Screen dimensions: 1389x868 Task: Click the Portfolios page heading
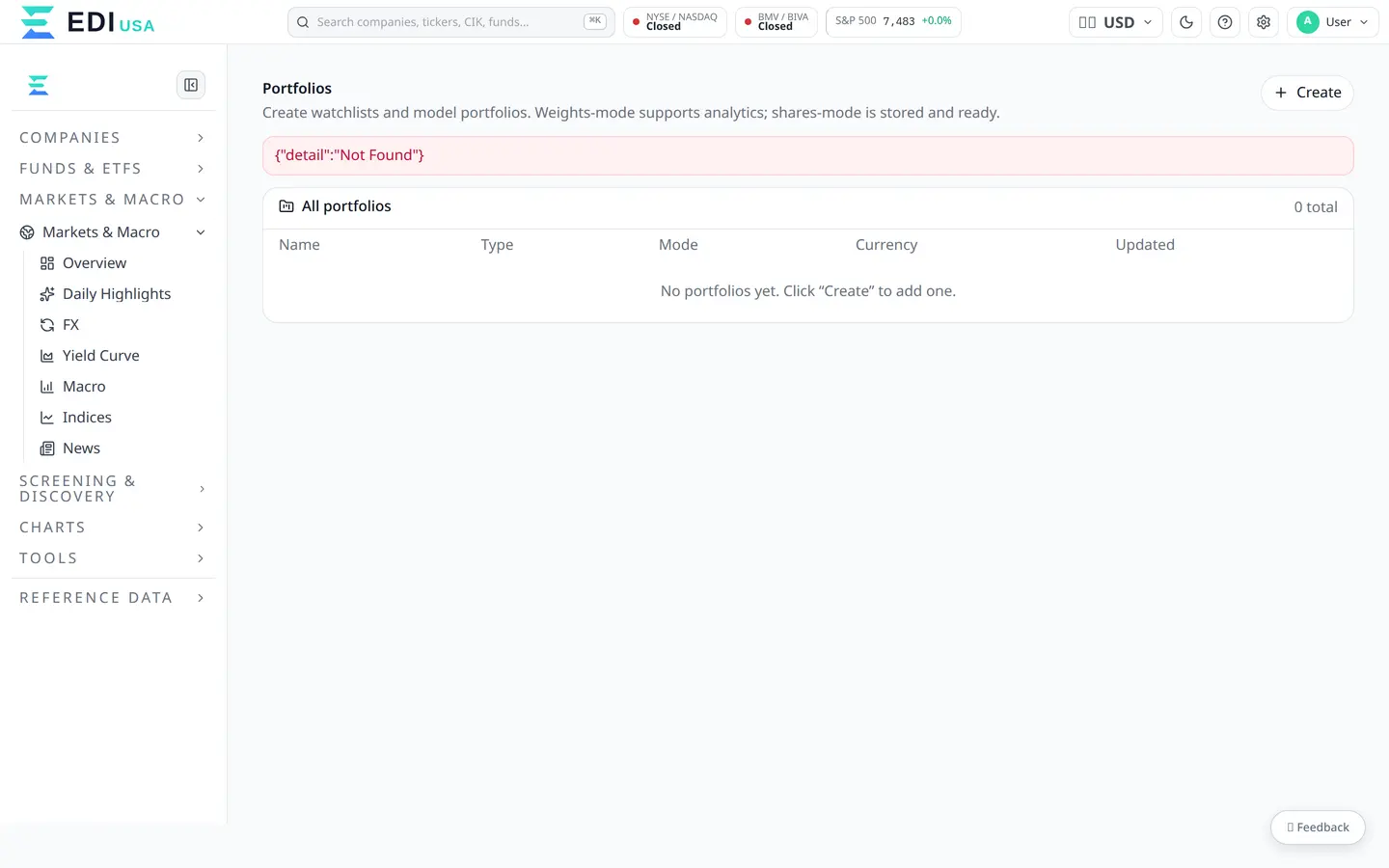click(297, 89)
